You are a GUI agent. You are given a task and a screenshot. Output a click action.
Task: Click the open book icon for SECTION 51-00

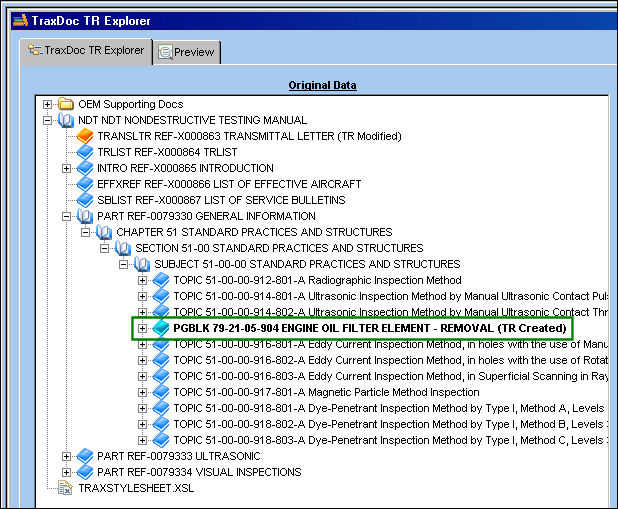coord(123,248)
